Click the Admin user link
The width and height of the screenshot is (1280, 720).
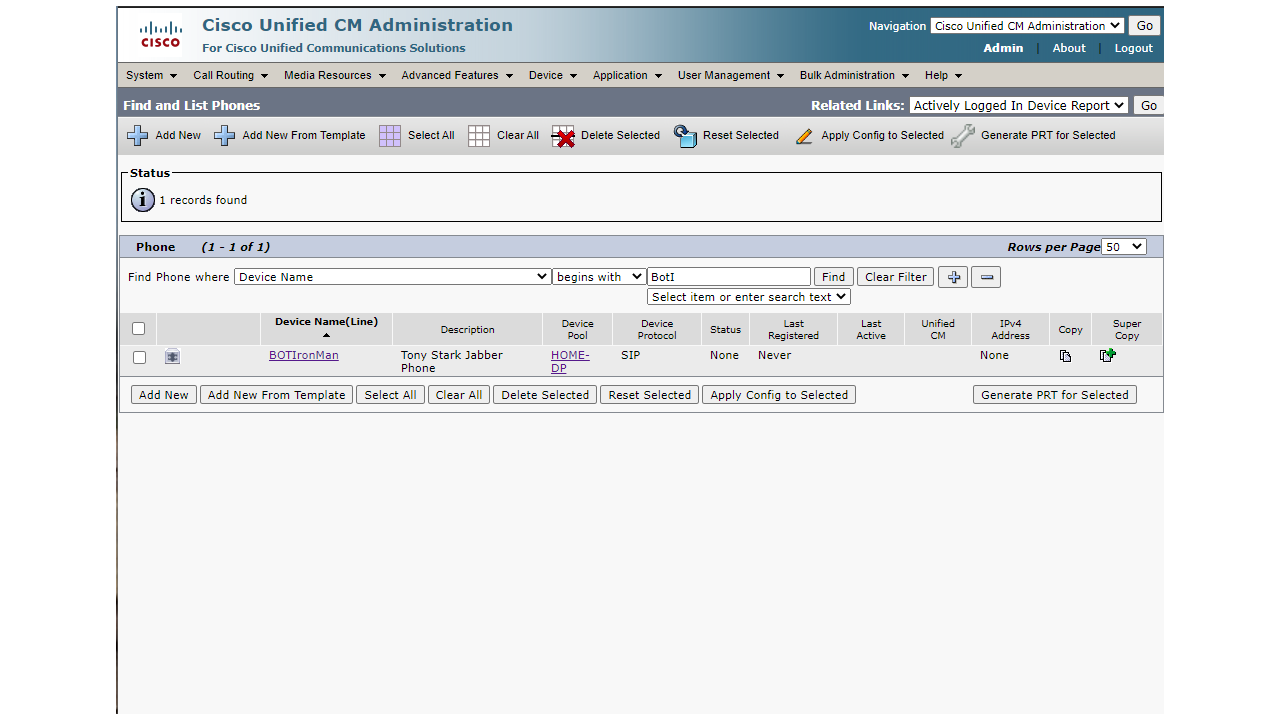coord(1003,48)
